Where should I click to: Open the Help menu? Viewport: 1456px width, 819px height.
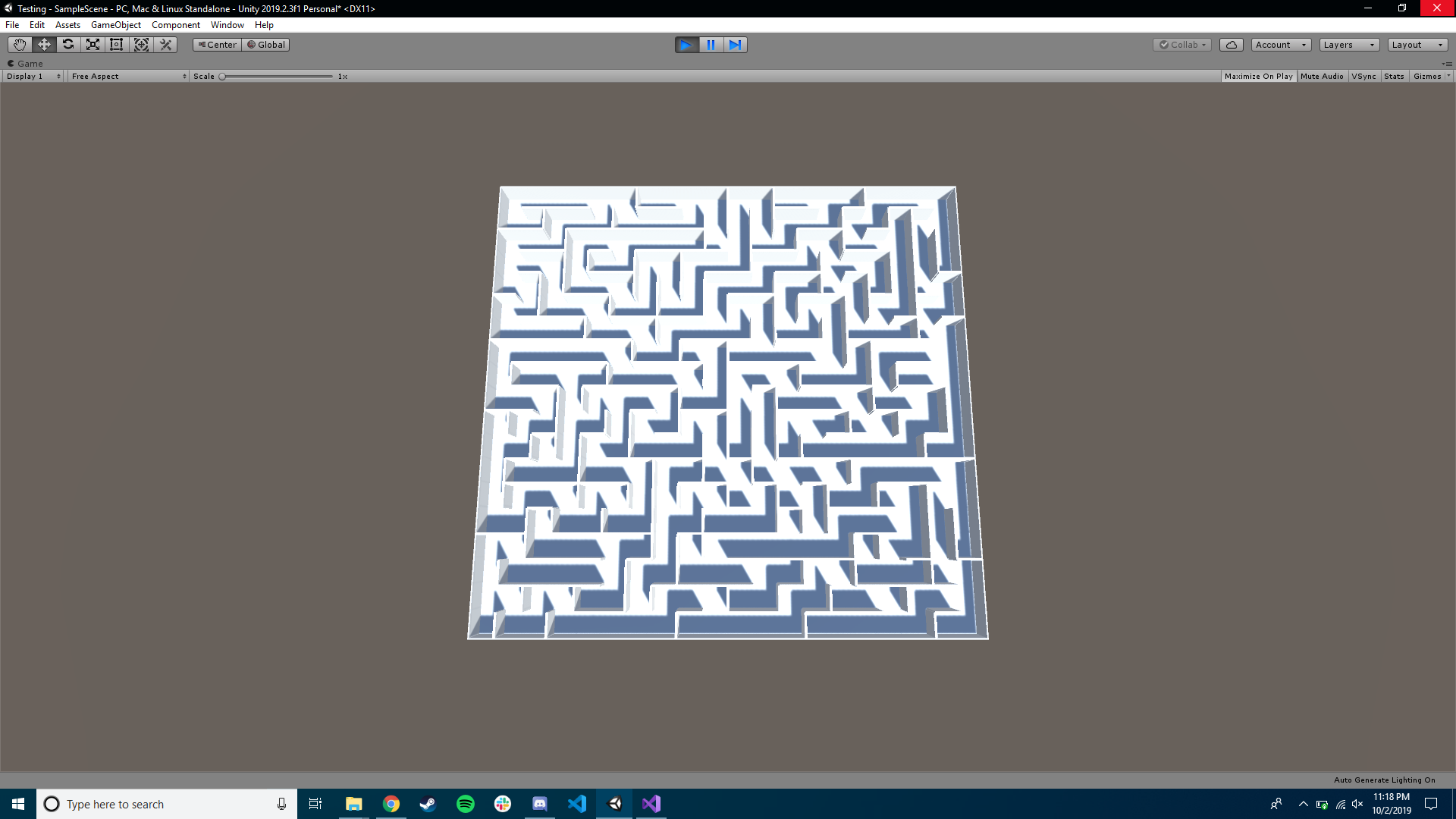(264, 25)
